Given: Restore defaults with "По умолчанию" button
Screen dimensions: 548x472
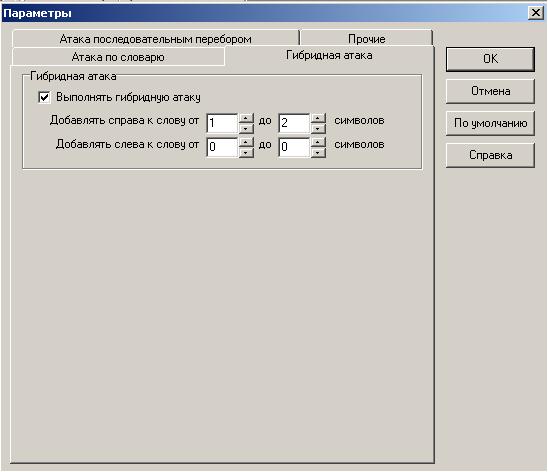Looking at the screenshot, I should [x=490, y=123].
